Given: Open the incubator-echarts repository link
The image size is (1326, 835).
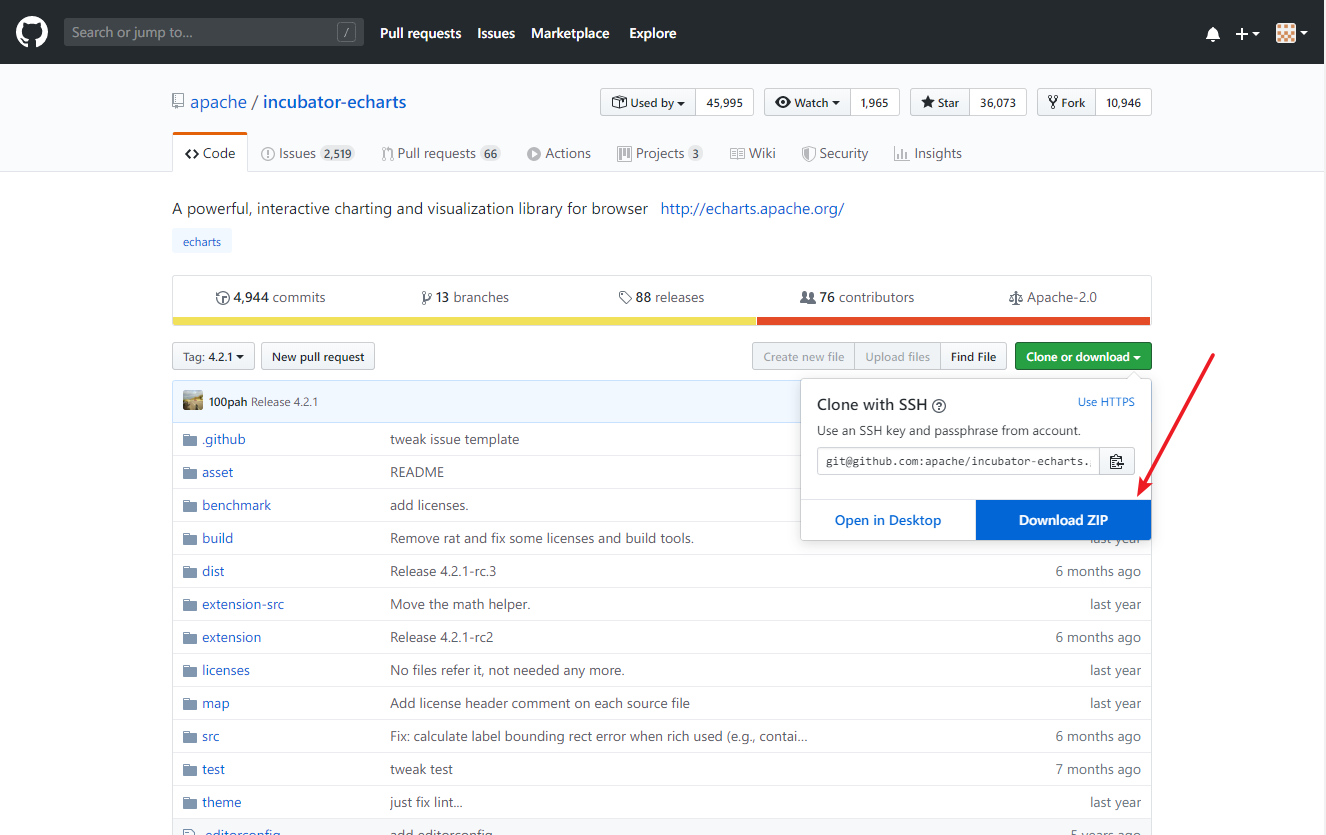Looking at the screenshot, I should pyautogui.click(x=335, y=102).
